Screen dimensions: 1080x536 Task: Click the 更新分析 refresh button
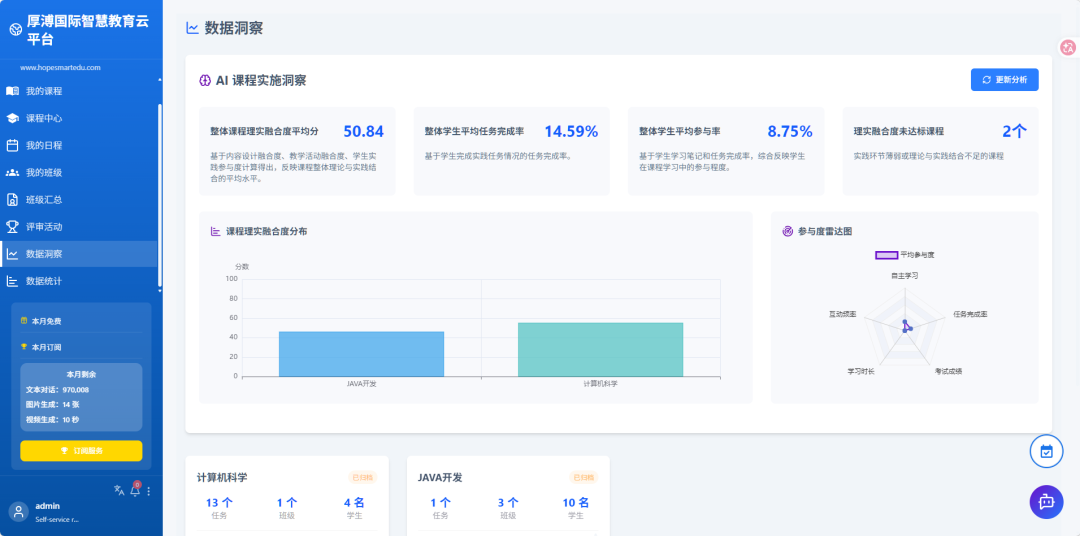(1004, 80)
